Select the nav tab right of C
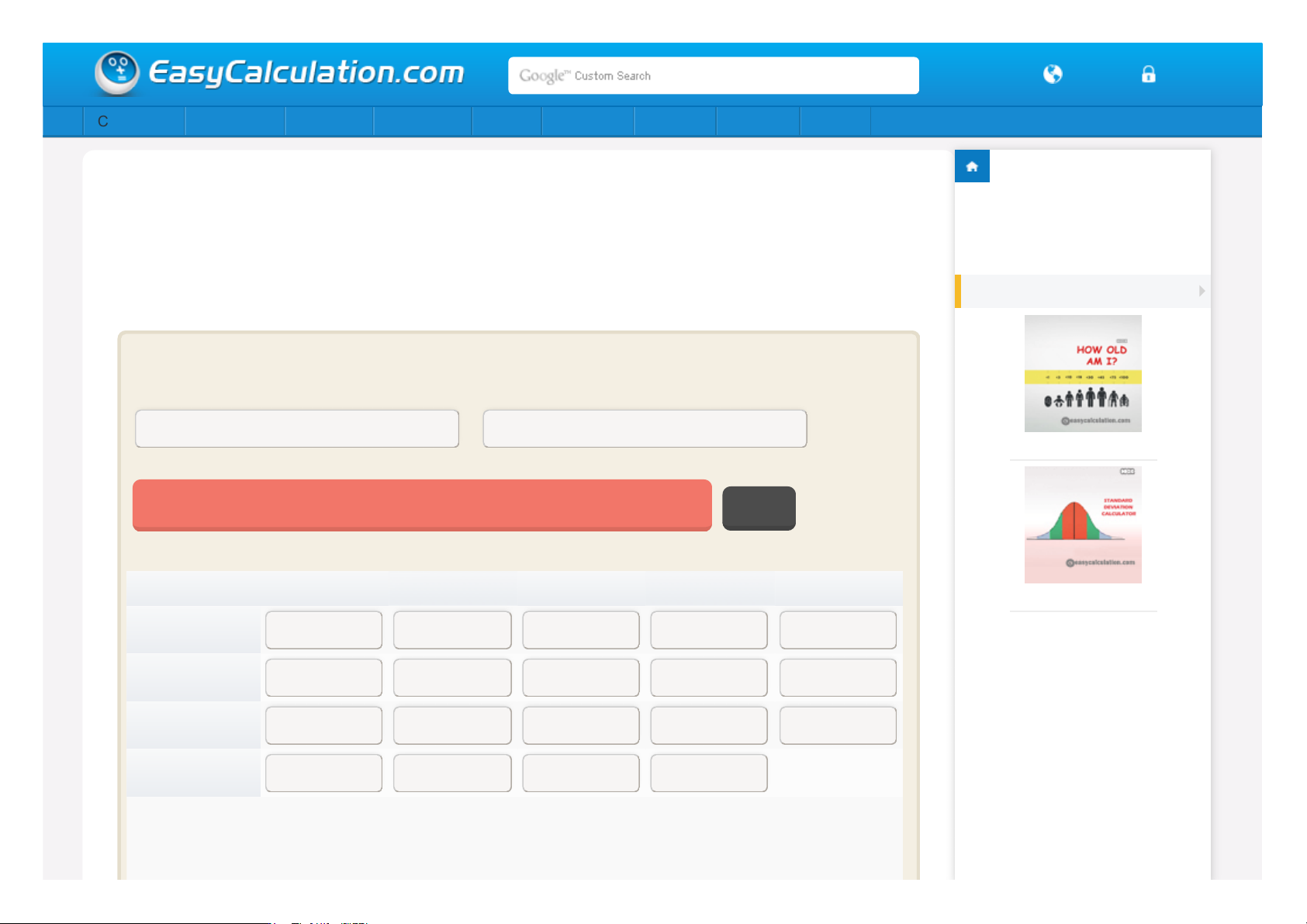1307x924 pixels. click(x=234, y=122)
